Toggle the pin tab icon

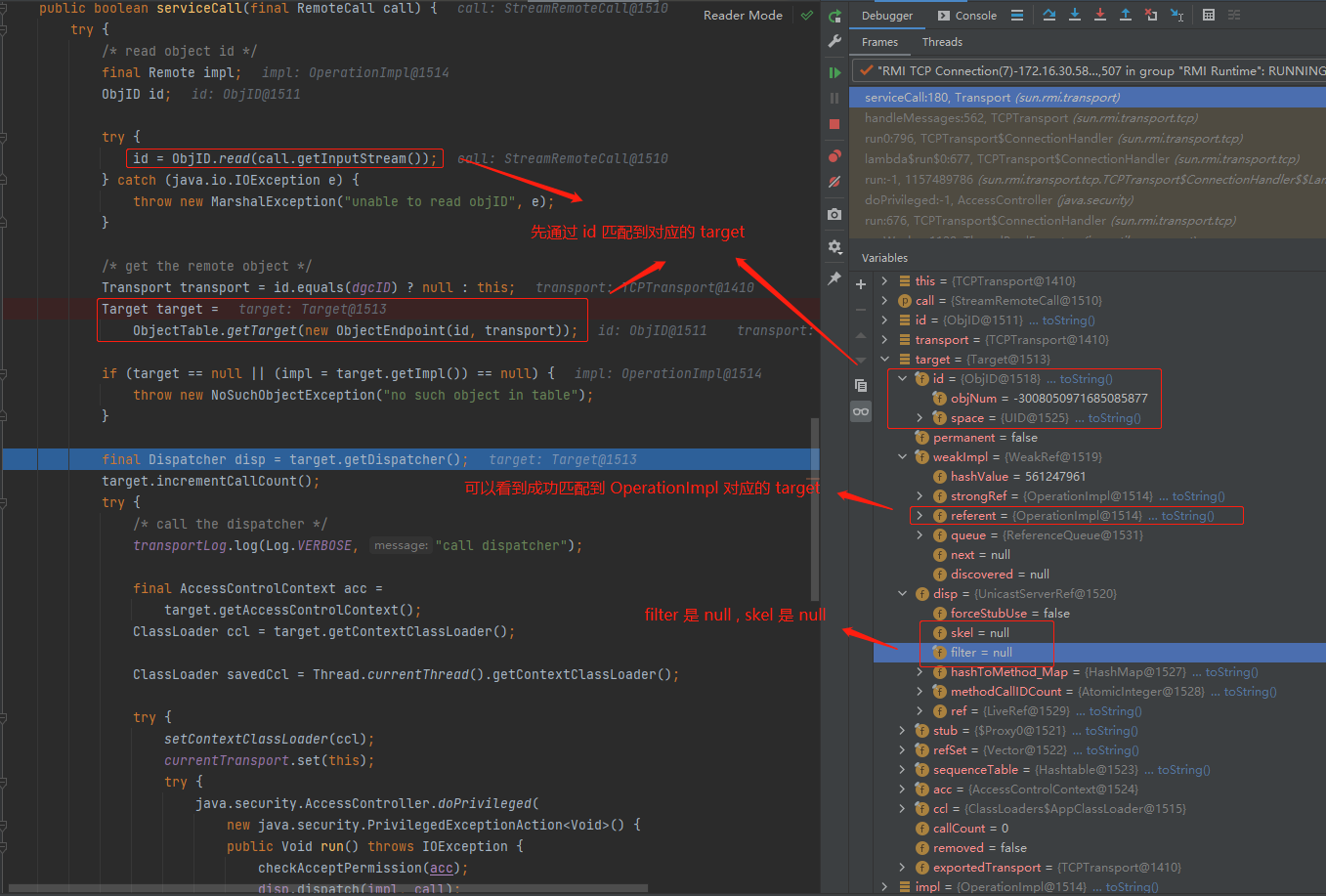(834, 278)
